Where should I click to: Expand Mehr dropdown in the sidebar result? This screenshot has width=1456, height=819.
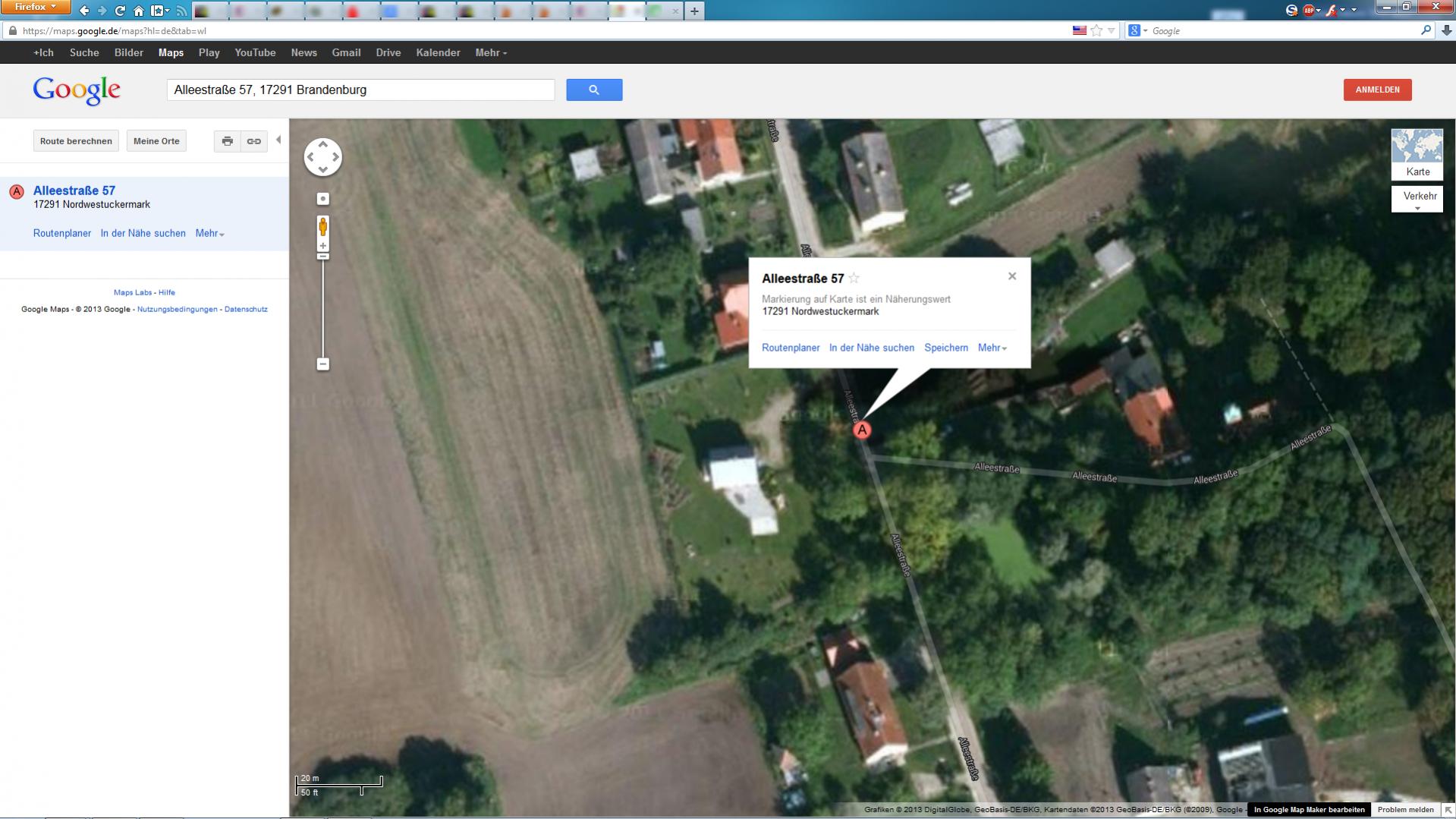[x=210, y=234]
